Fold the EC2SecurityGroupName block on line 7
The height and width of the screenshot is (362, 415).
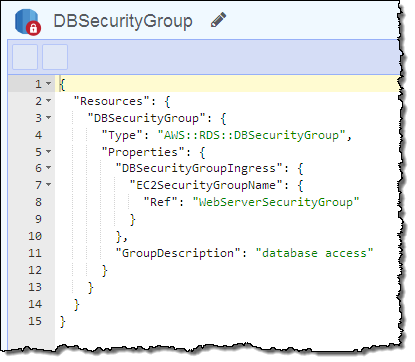(49, 184)
